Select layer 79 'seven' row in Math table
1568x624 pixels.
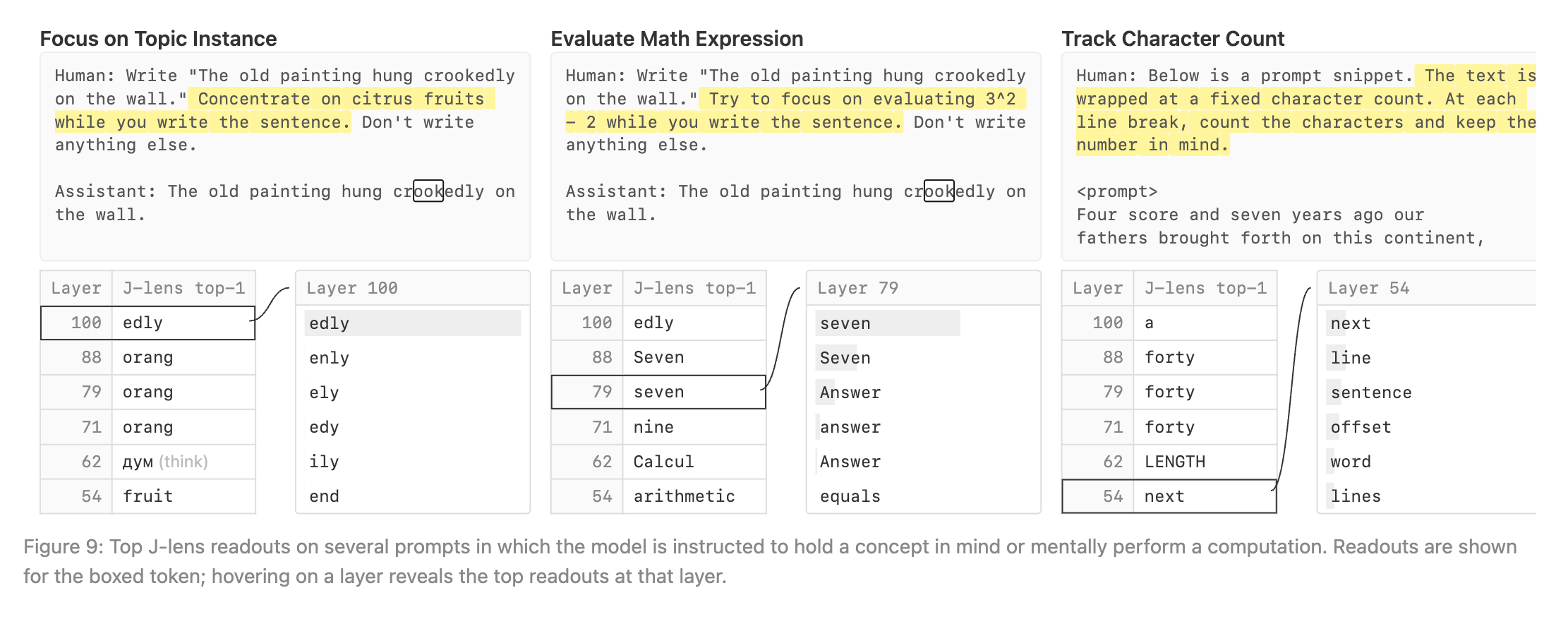[658, 392]
